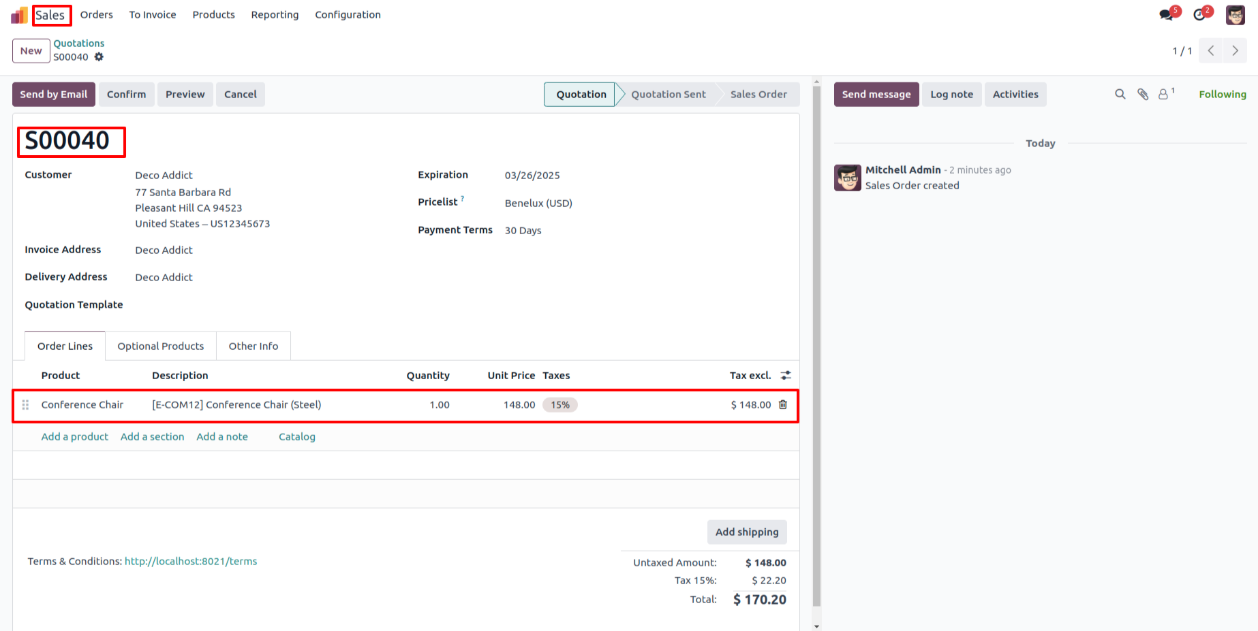Toggle the Following status

pos(1222,94)
